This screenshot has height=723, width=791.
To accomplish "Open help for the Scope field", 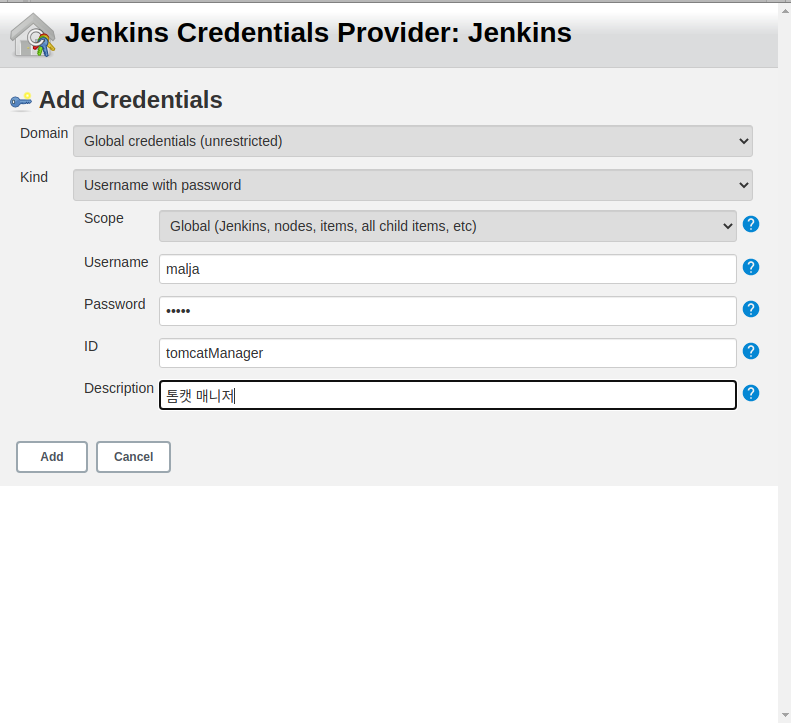I will click(x=751, y=224).
